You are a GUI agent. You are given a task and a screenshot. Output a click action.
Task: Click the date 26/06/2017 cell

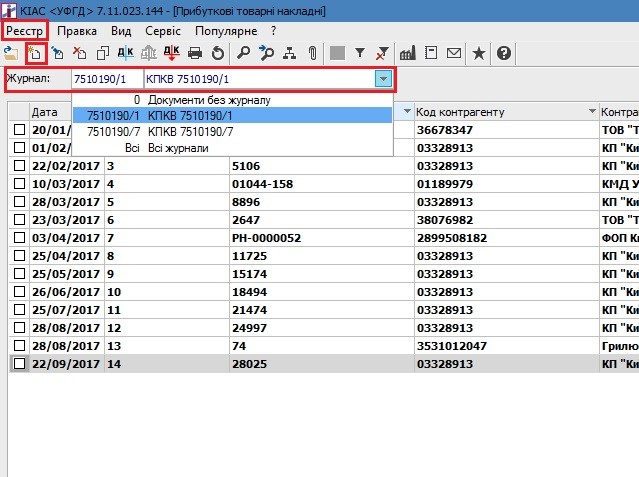[66, 292]
